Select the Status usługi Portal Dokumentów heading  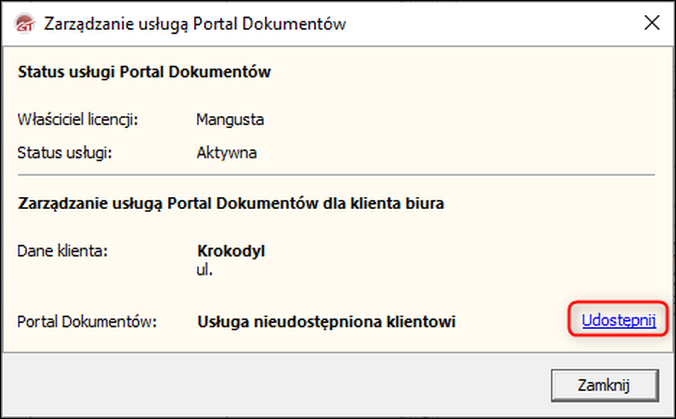(x=145, y=72)
